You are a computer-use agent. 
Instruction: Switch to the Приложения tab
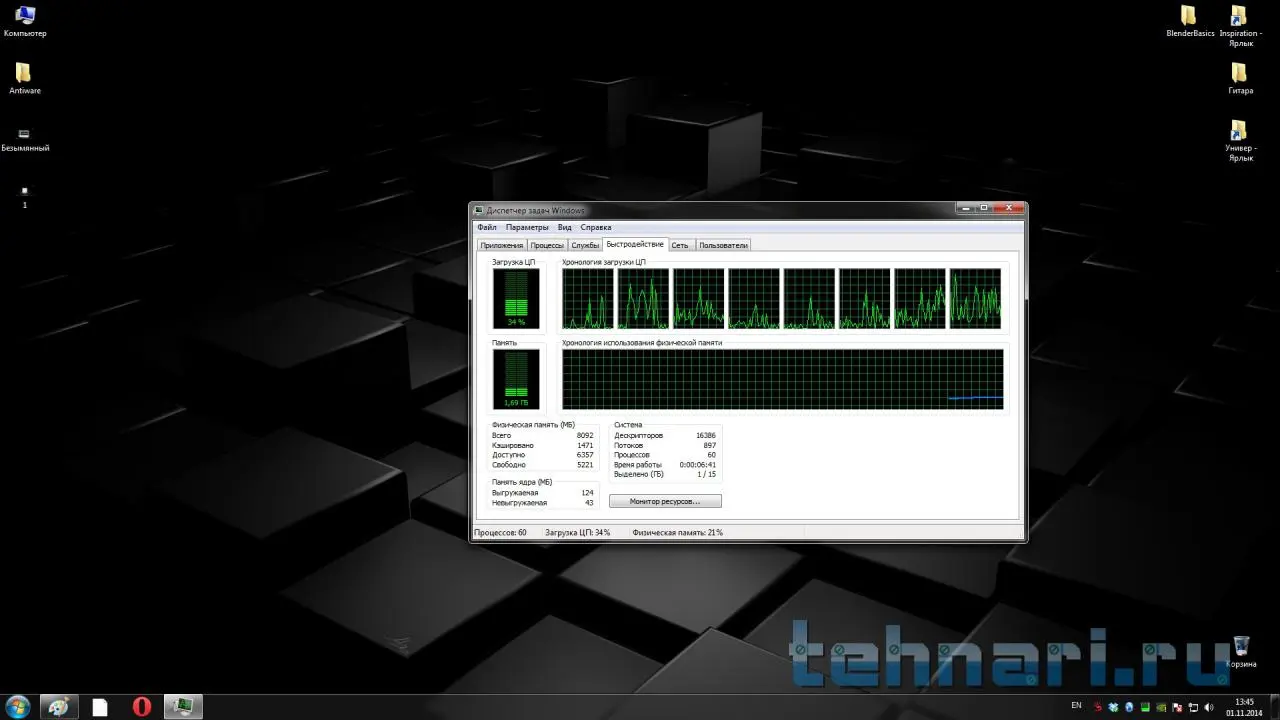[501, 245]
